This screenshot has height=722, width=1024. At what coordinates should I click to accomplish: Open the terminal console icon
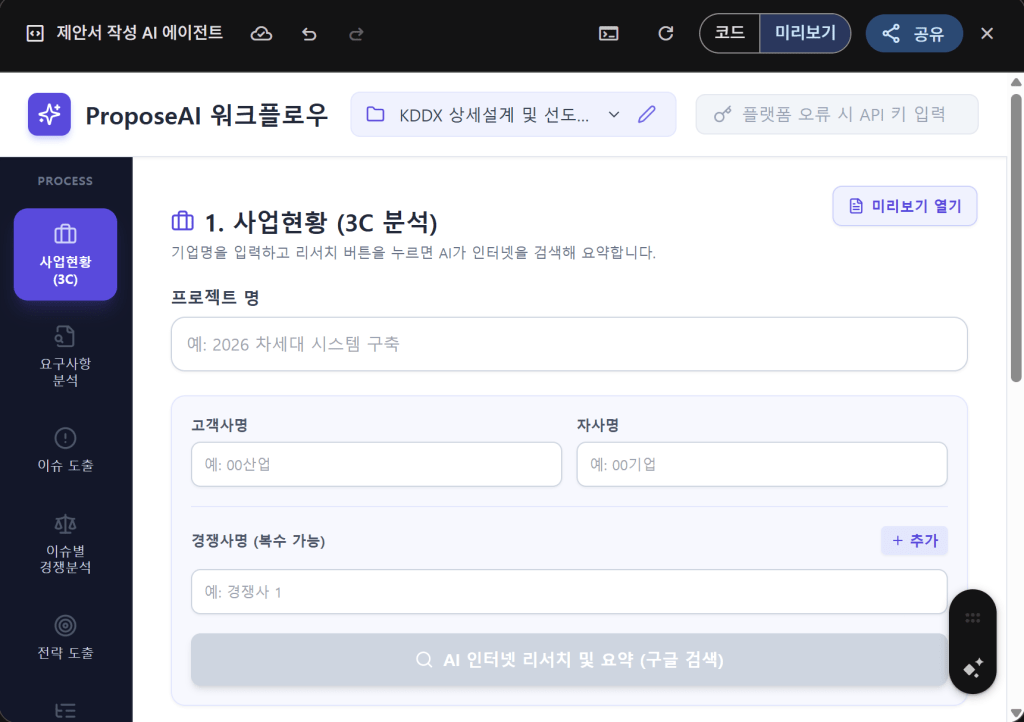pyautogui.click(x=609, y=33)
